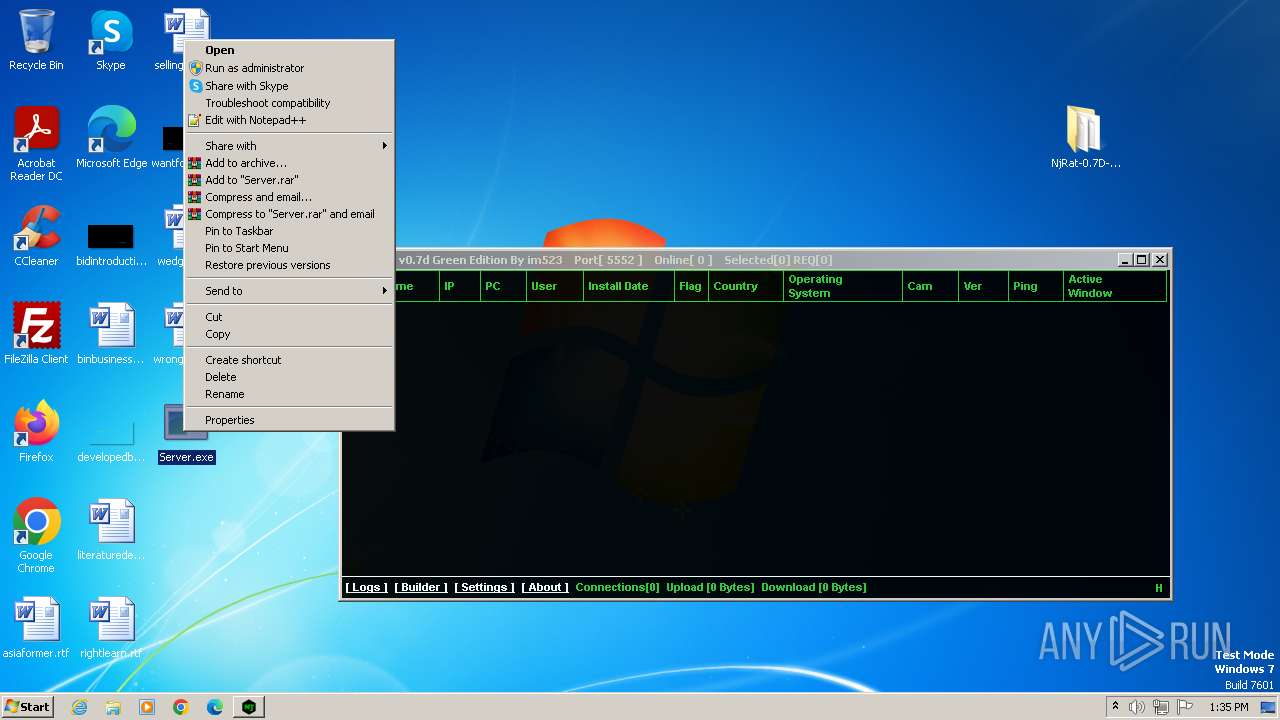Select the asiaformer.rtf document icon
Image resolution: width=1280 pixels, height=720 pixels.
click(36, 628)
